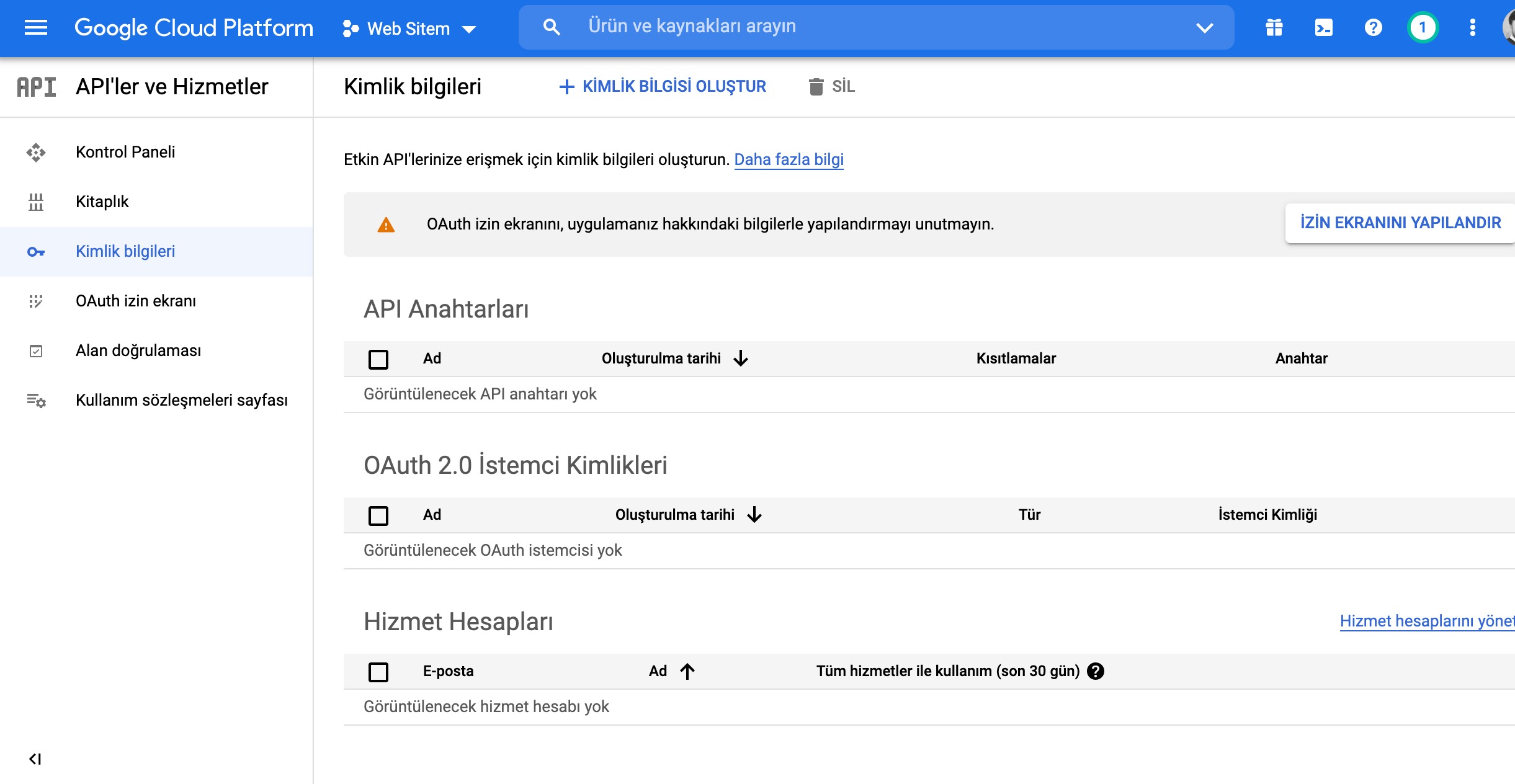Open Hizmet hesaplarını yönet link

pyautogui.click(x=1427, y=621)
